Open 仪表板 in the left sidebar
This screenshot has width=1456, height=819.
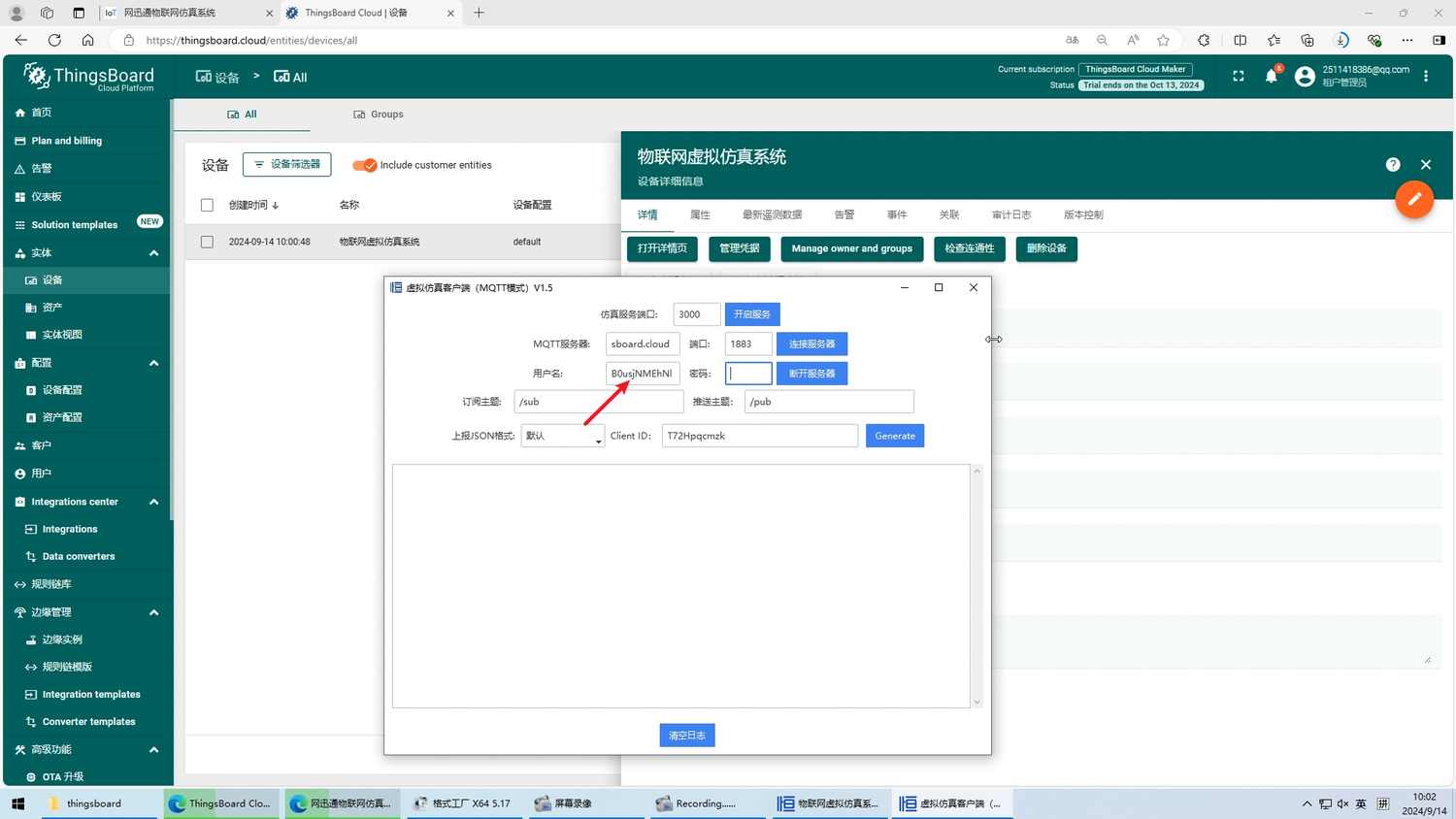(47, 196)
